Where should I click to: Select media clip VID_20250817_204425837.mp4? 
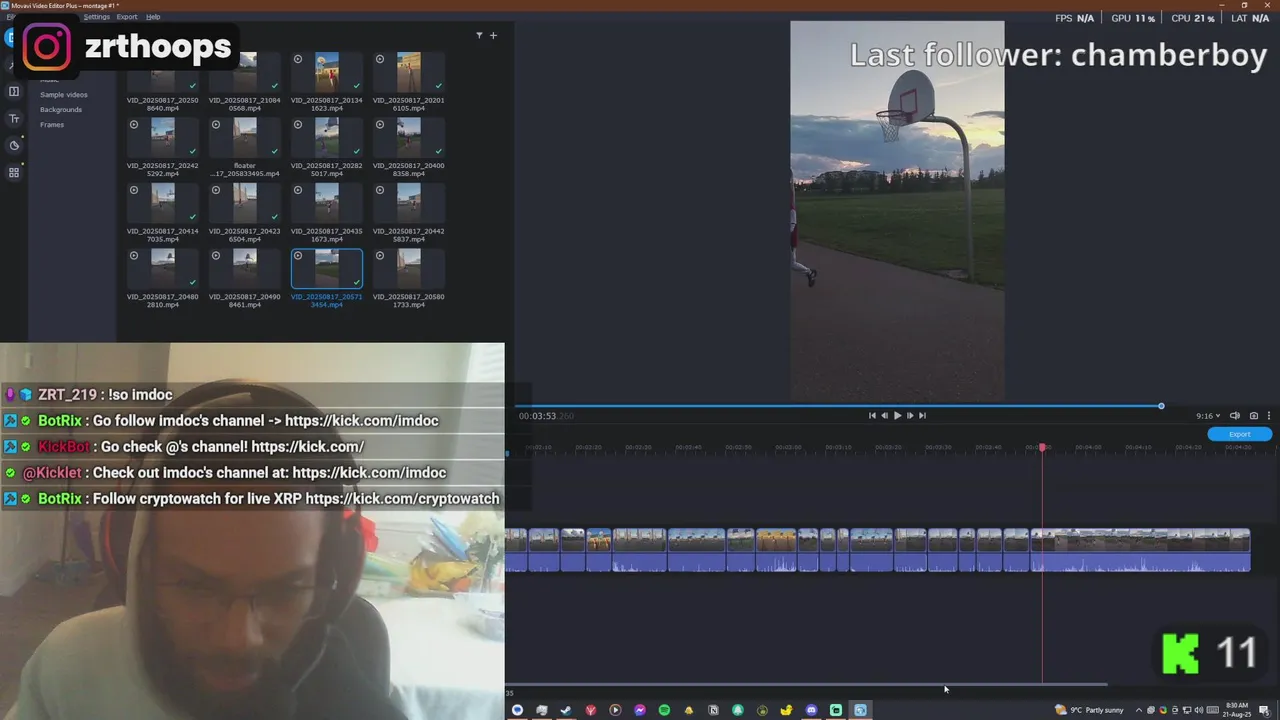(x=409, y=203)
